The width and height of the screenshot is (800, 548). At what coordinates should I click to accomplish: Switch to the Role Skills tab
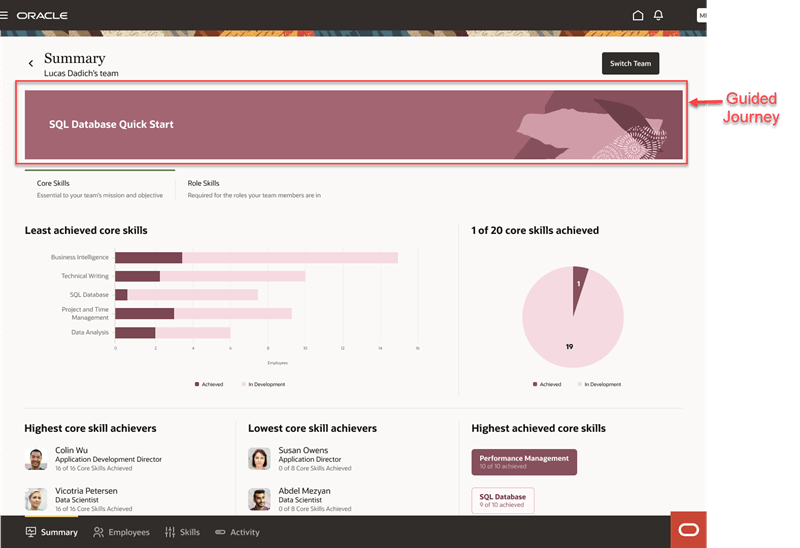click(254, 189)
